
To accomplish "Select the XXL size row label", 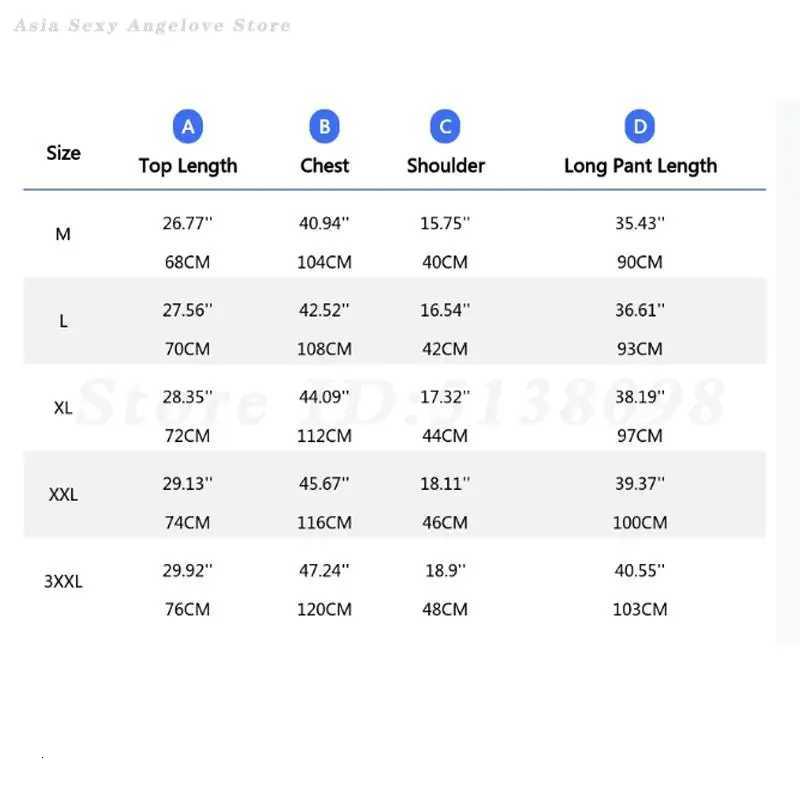I will (63, 495).
